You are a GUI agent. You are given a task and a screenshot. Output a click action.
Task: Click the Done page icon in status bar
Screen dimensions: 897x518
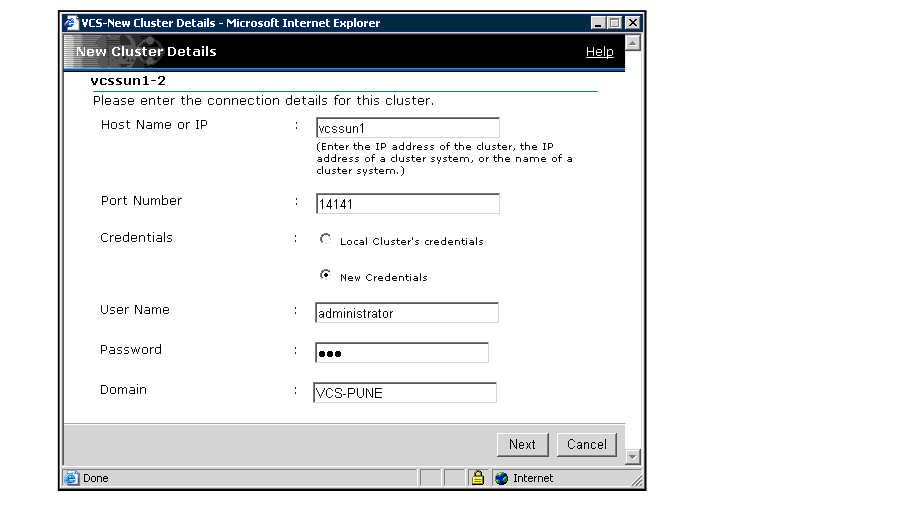point(72,478)
